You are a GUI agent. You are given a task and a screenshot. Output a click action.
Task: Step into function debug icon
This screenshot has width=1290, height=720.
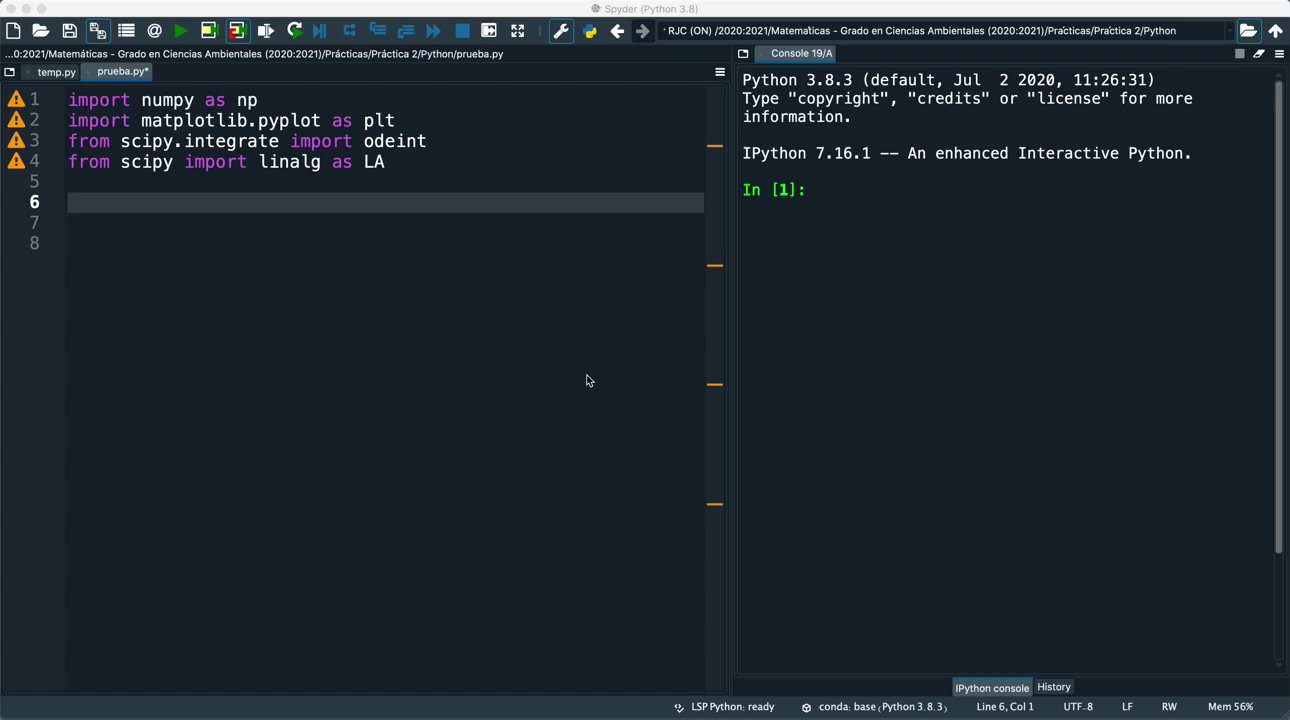[x=377, y=31]
